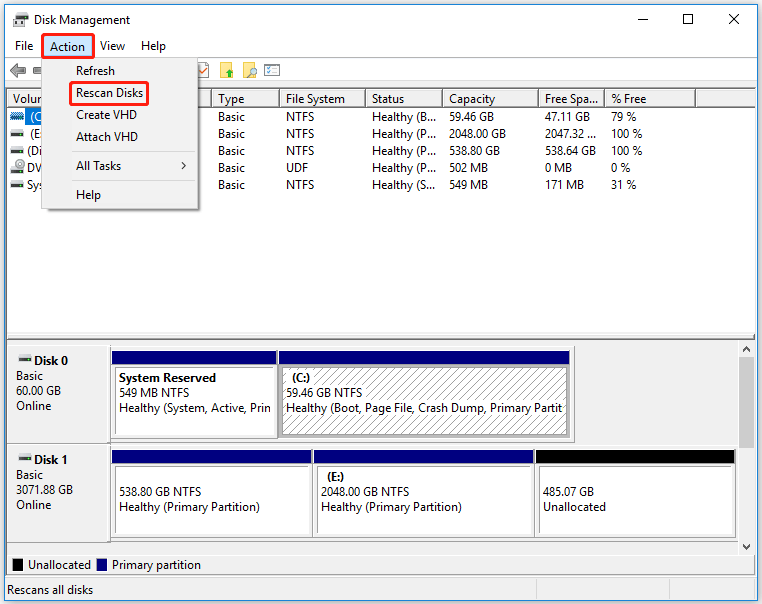
Task: Choose Rescan Disks from Action menu
Action: [x=110, y=93]
